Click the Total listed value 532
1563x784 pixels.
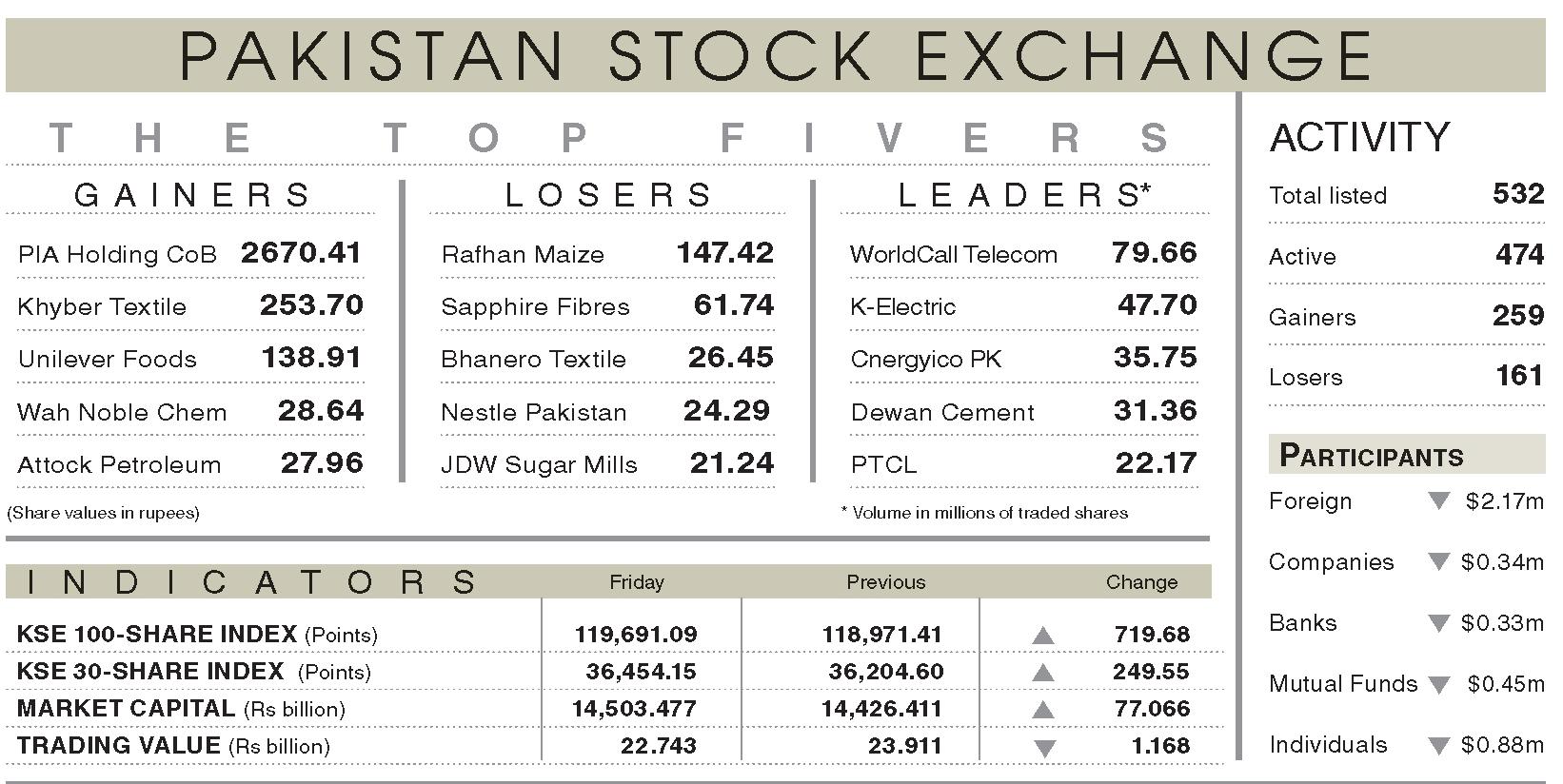[1518, 194]
